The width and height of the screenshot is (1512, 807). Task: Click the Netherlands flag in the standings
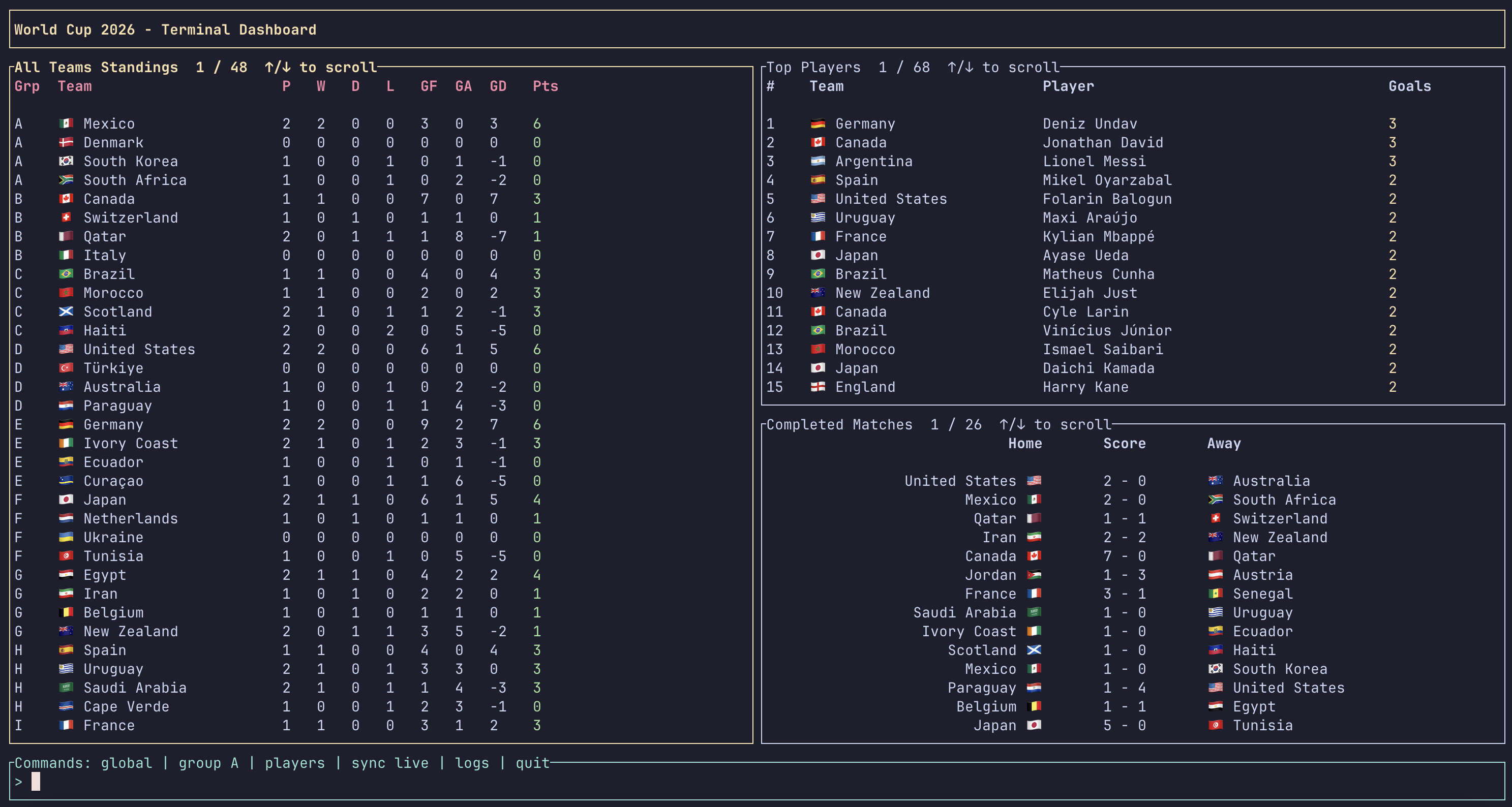(66, 518)
